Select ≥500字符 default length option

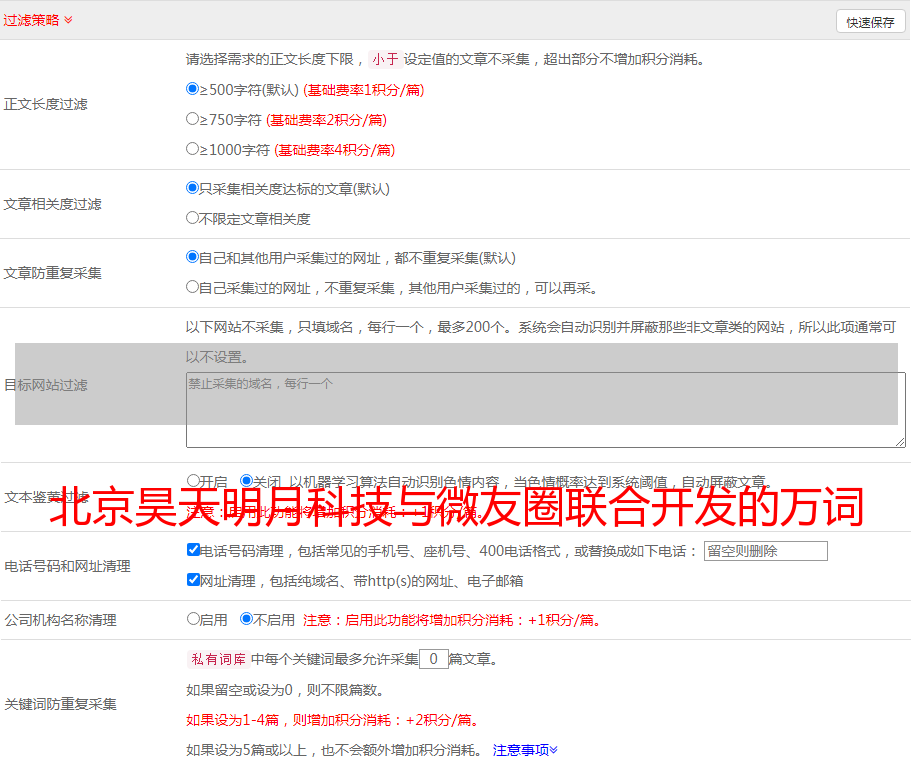pyautogui.click(x=193, y=89)
